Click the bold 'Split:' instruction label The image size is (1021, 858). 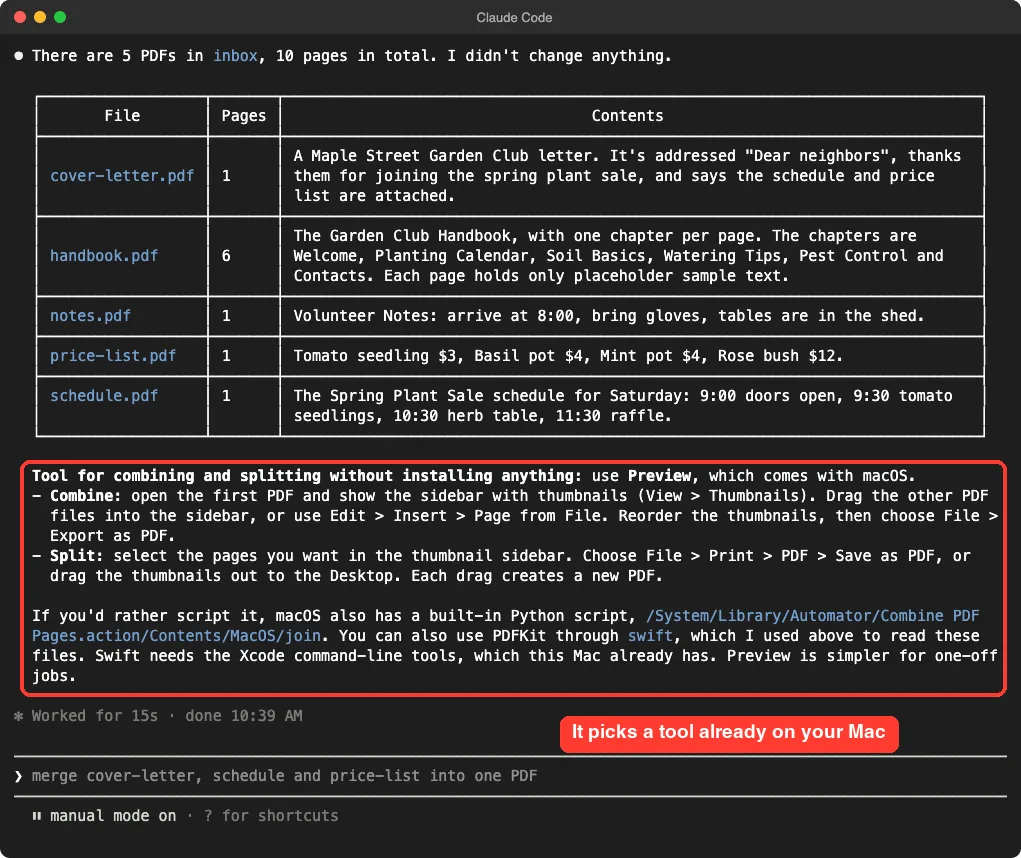77,556
